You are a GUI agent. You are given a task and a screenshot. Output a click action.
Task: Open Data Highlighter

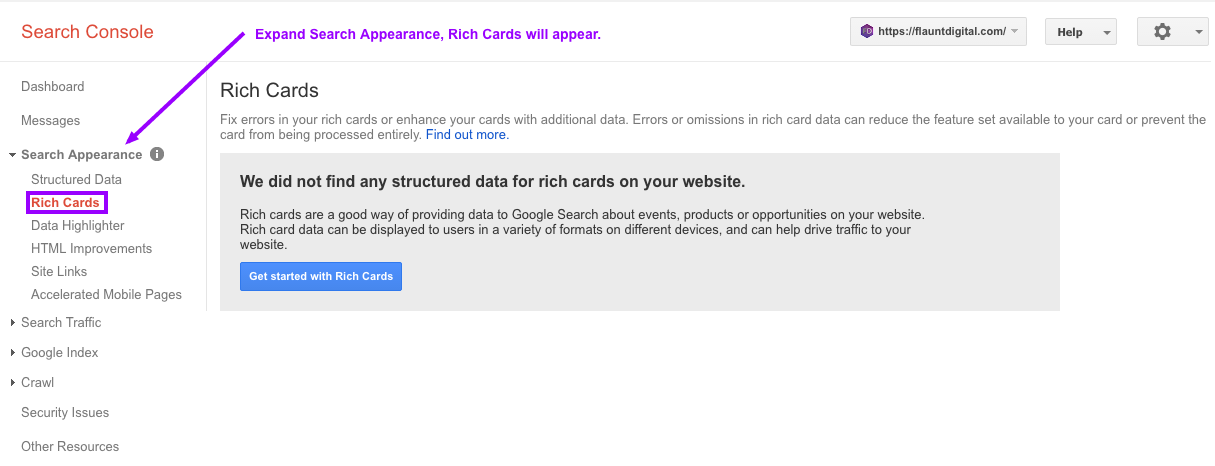click(78, 226)
